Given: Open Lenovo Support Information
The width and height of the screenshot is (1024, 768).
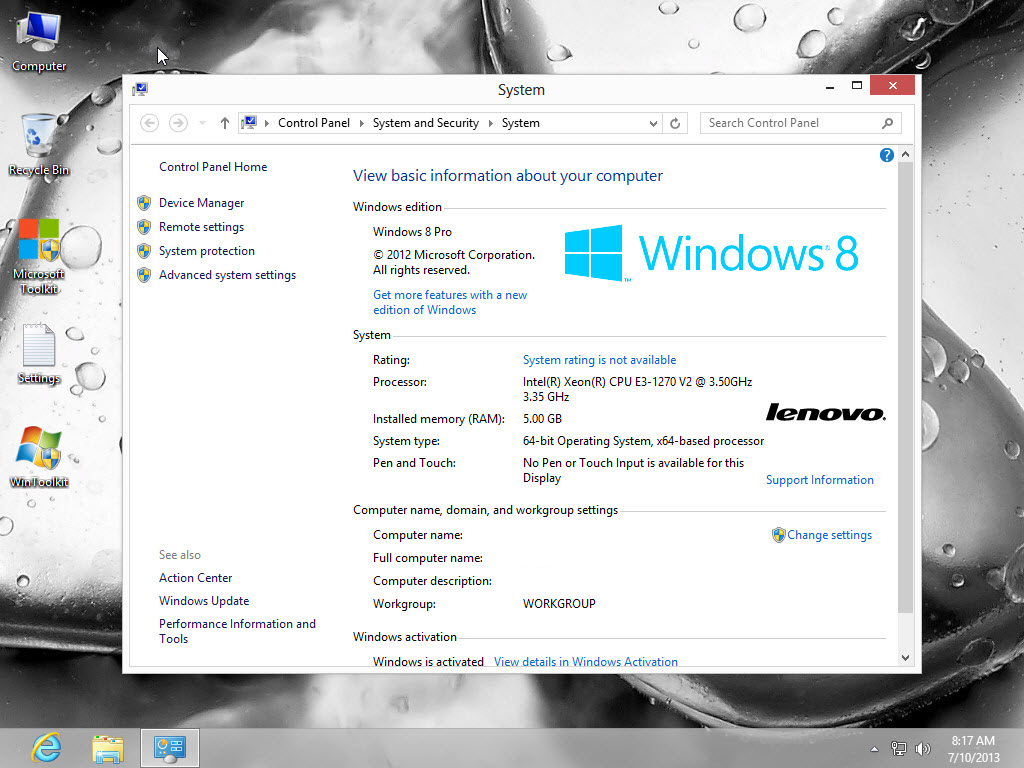Looking at the screenshot, I should (x=820, y=480).
